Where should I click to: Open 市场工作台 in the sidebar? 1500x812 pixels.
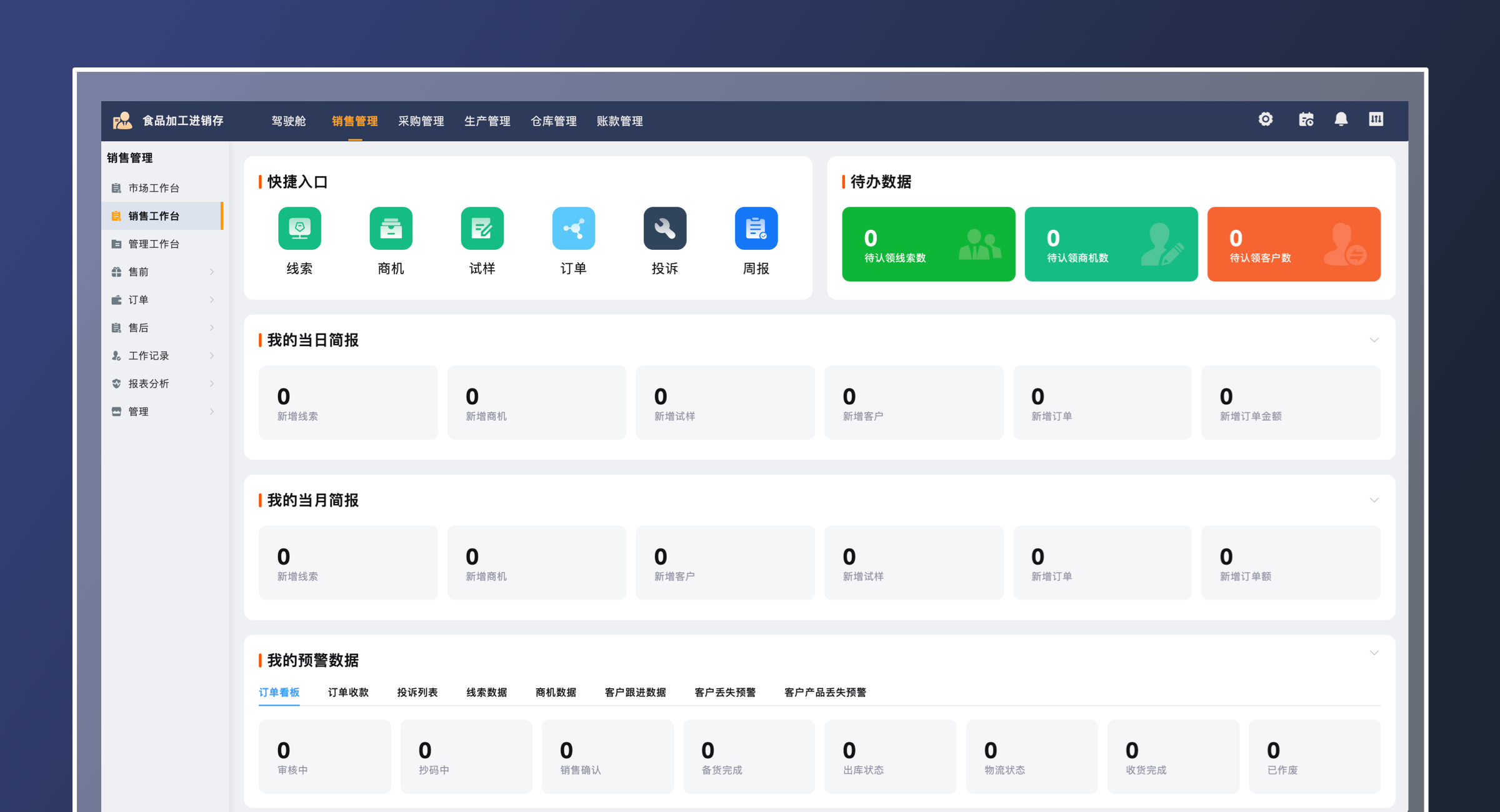click(154, 188)
